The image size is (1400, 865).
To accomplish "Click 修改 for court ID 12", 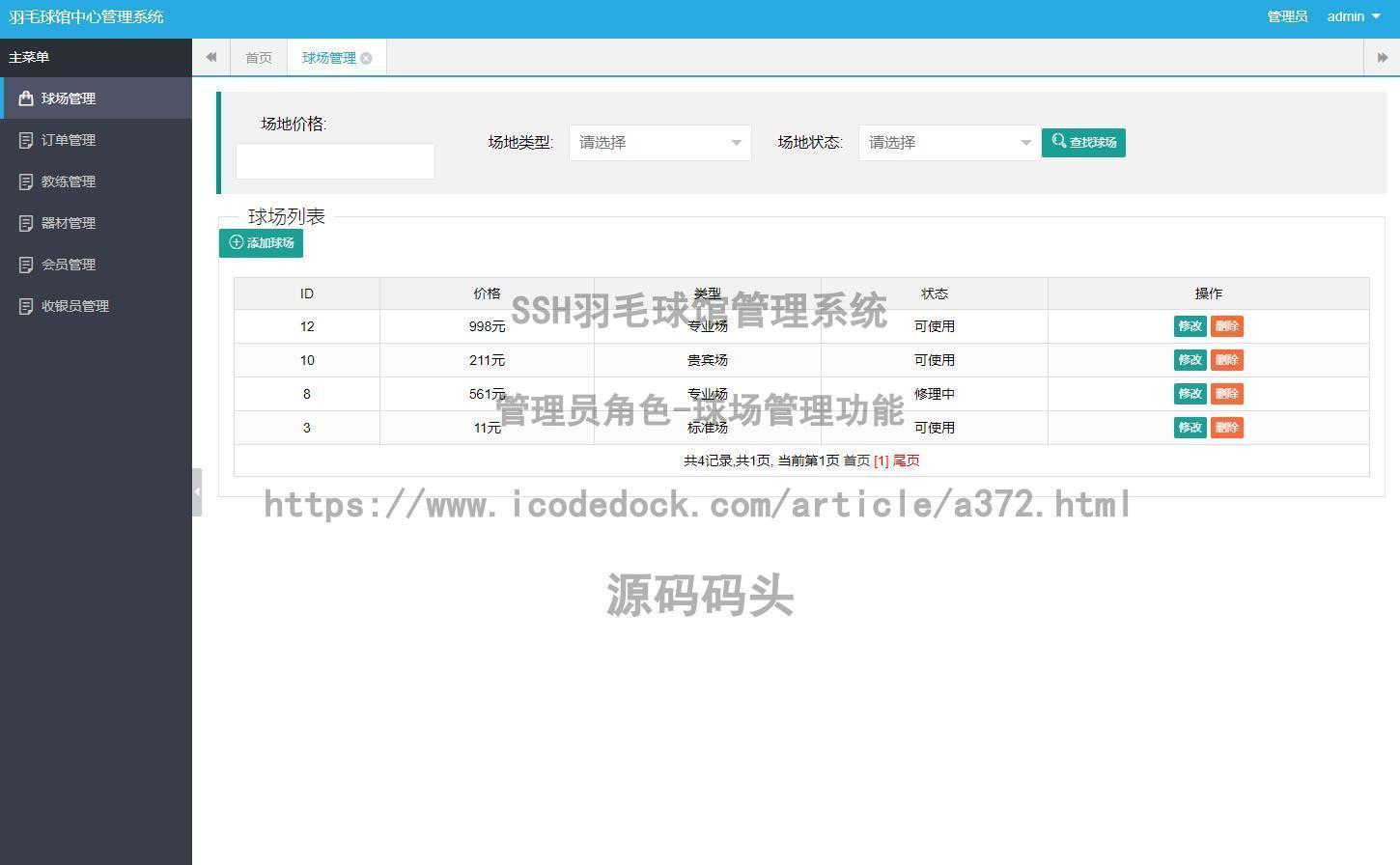I will [1190, 326].
